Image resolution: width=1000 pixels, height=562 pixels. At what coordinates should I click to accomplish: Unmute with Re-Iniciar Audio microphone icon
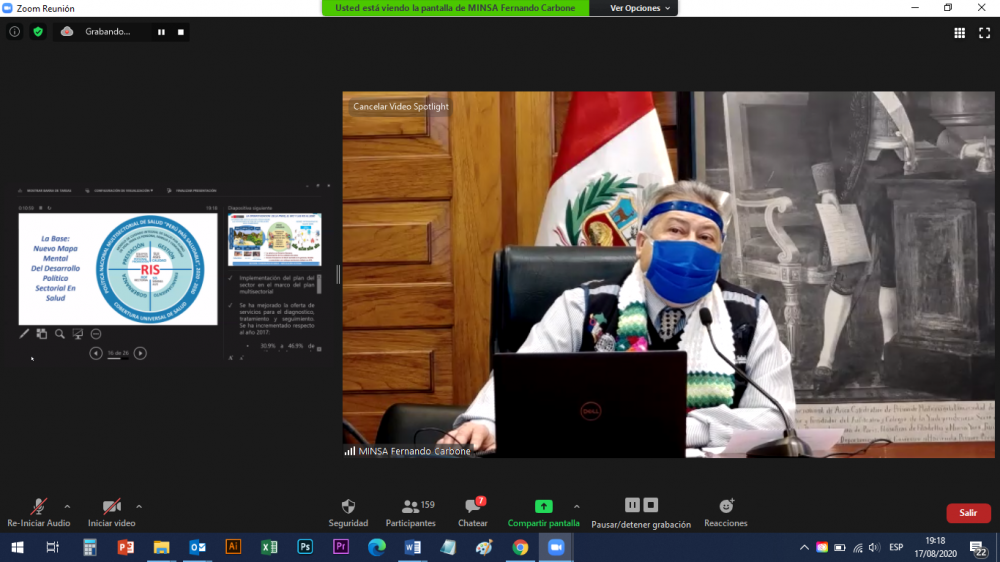[39, 507]
